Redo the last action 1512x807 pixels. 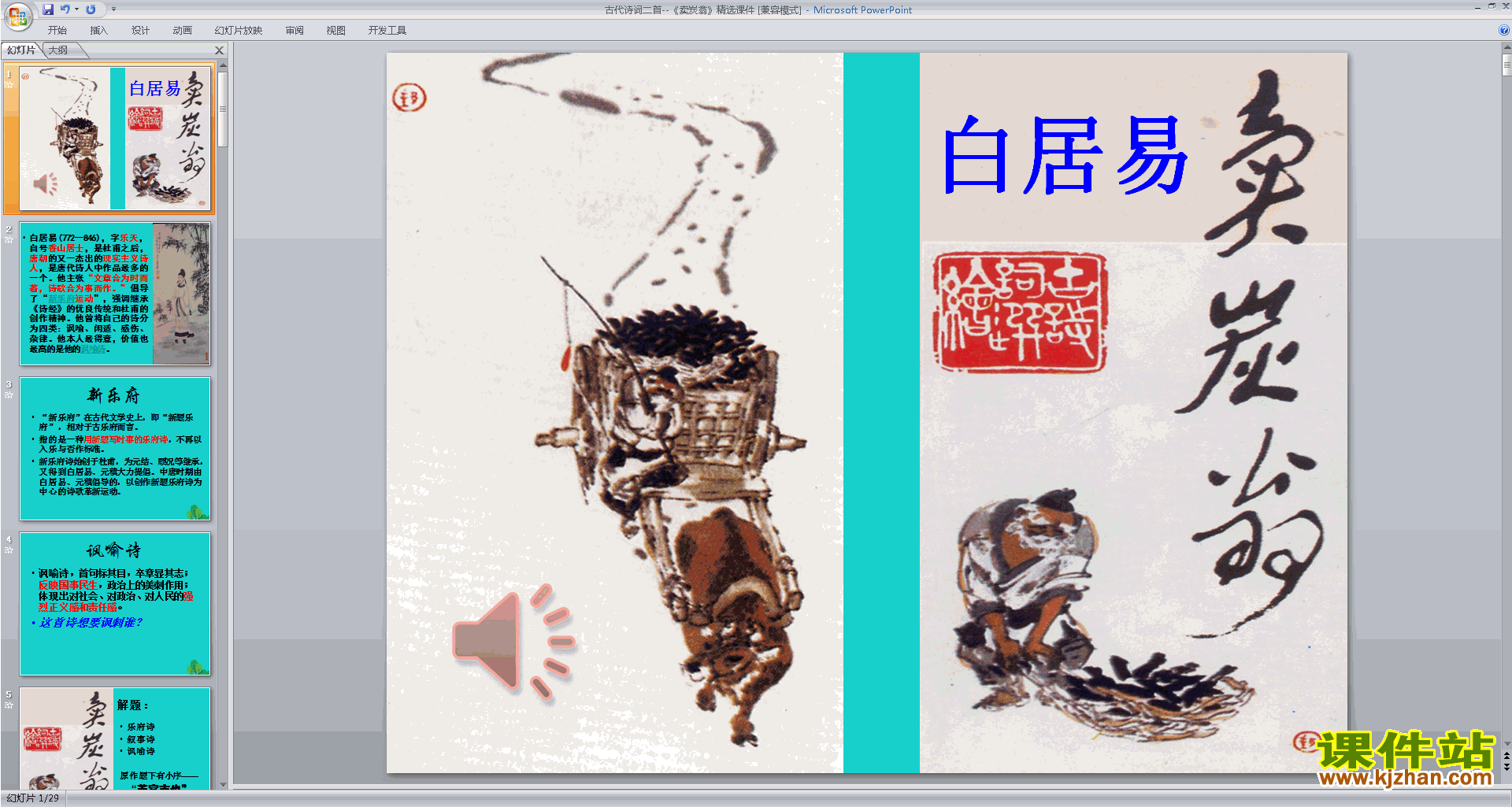[x=91, y=9]
